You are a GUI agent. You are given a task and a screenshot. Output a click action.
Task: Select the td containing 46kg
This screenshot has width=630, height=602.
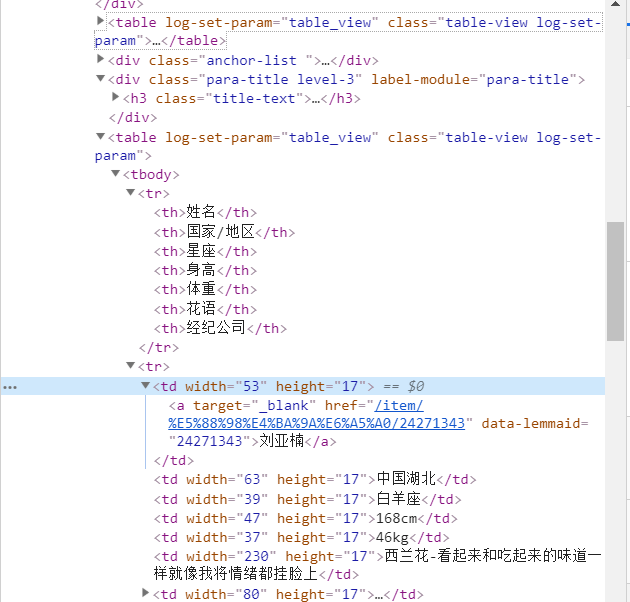click(x=302, y=537)
